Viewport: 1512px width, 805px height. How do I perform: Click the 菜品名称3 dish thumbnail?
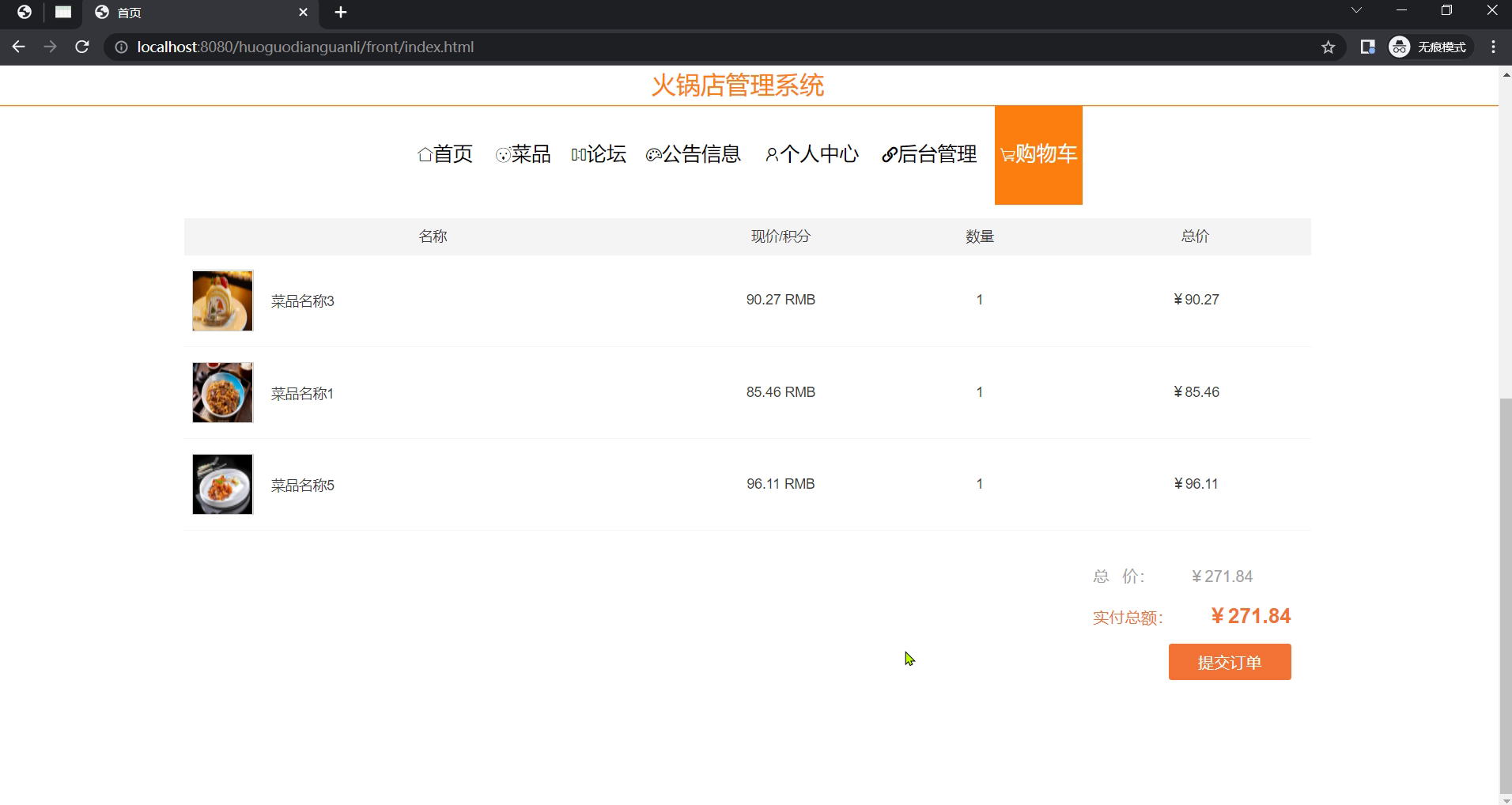(222, 300)
